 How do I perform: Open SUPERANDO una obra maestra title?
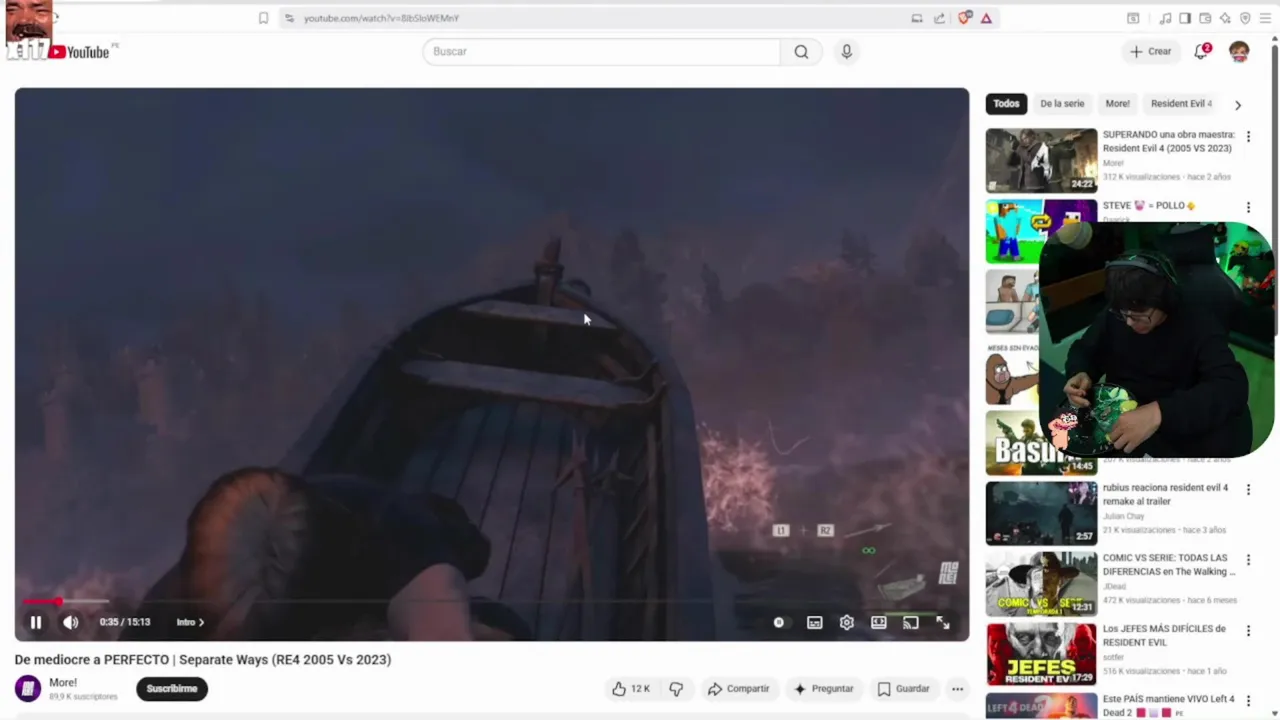(1168, 141)
